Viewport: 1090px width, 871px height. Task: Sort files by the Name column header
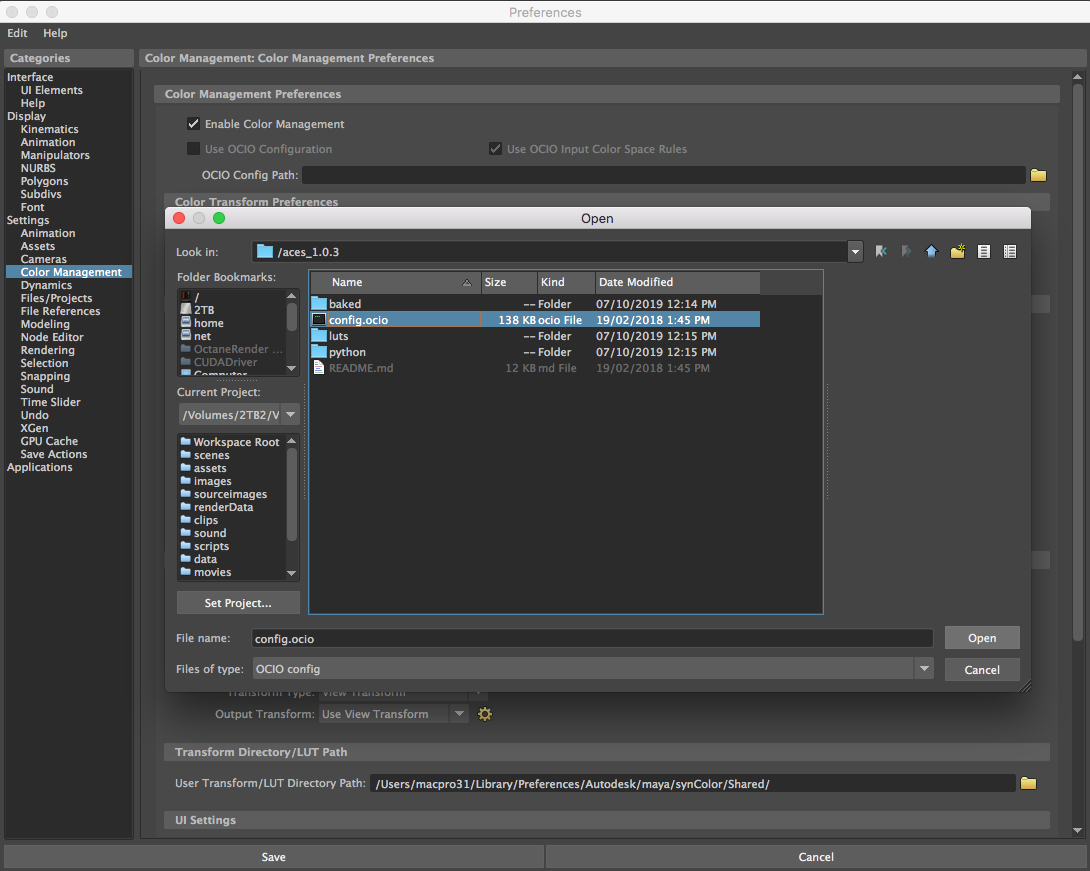pyautogui.click(x=396, y=282)
